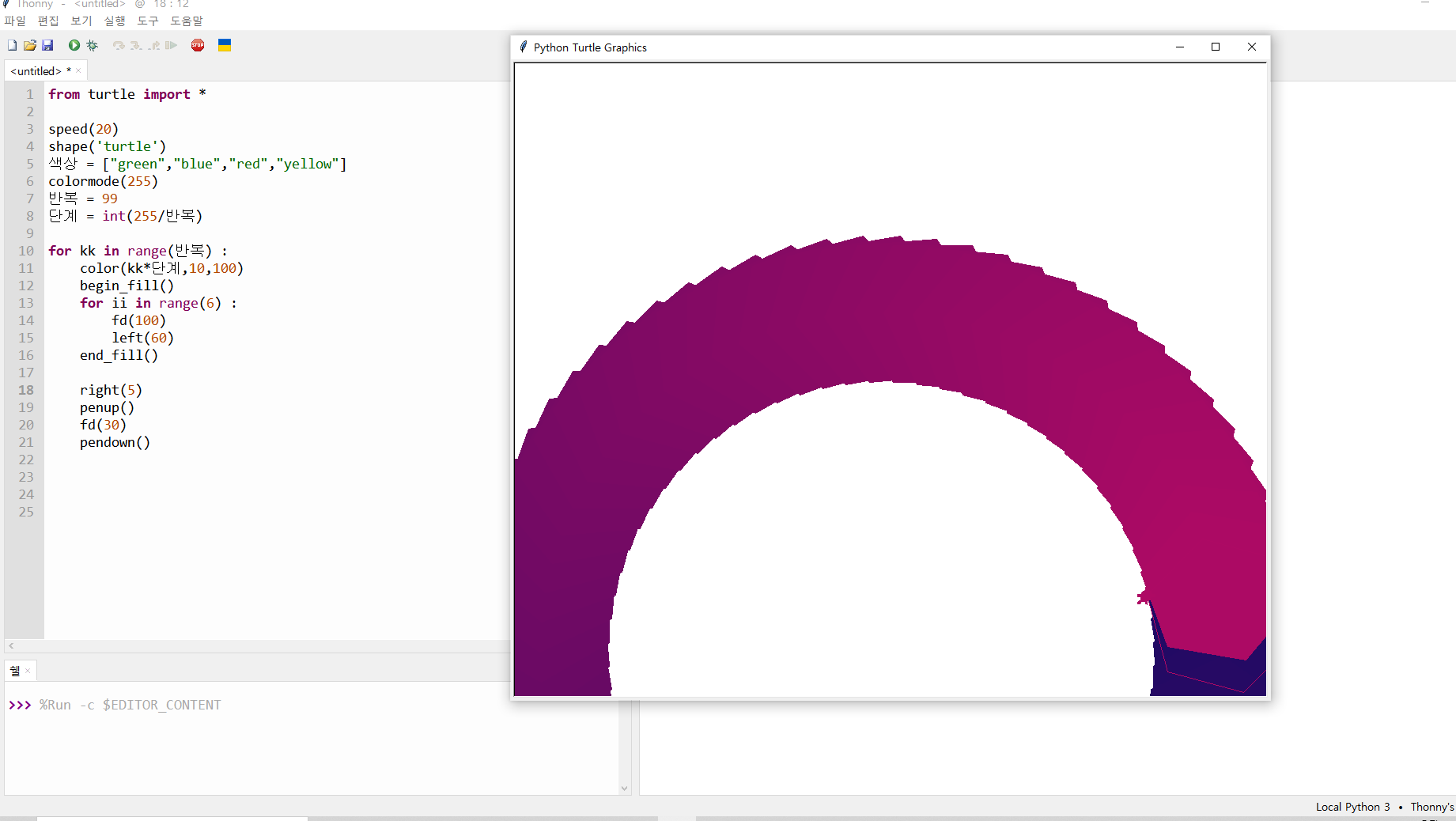Click "shape('turtle')" on line 4
Screen dimensions: 1456x821
pos(108,146)
